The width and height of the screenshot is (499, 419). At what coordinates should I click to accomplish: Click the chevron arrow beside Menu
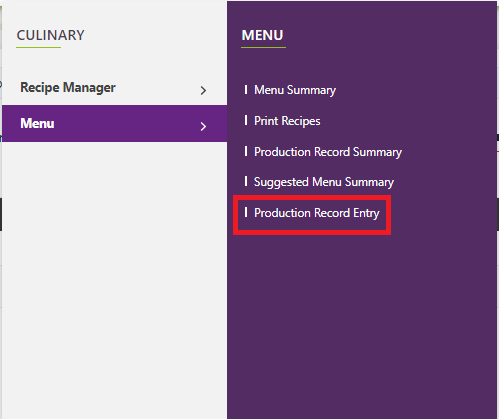(203, 126)
